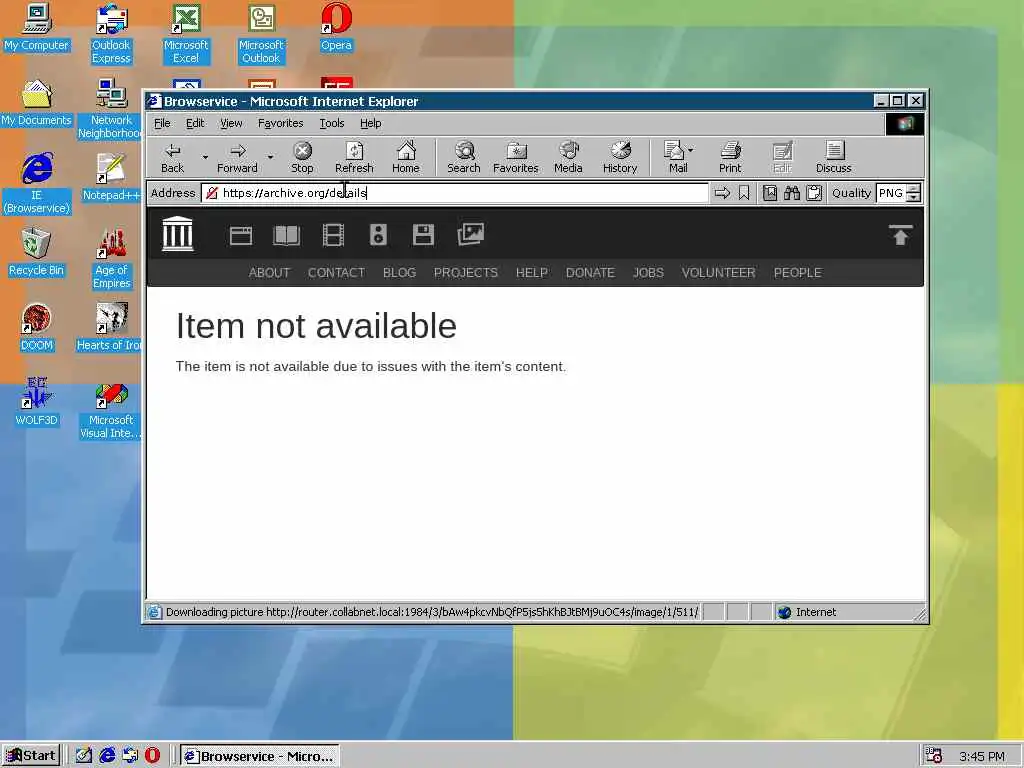Viewport: 1024px width, 768px height.
Task: Decrease Quality with the down spinner arrow
Action: click(914, 197)
